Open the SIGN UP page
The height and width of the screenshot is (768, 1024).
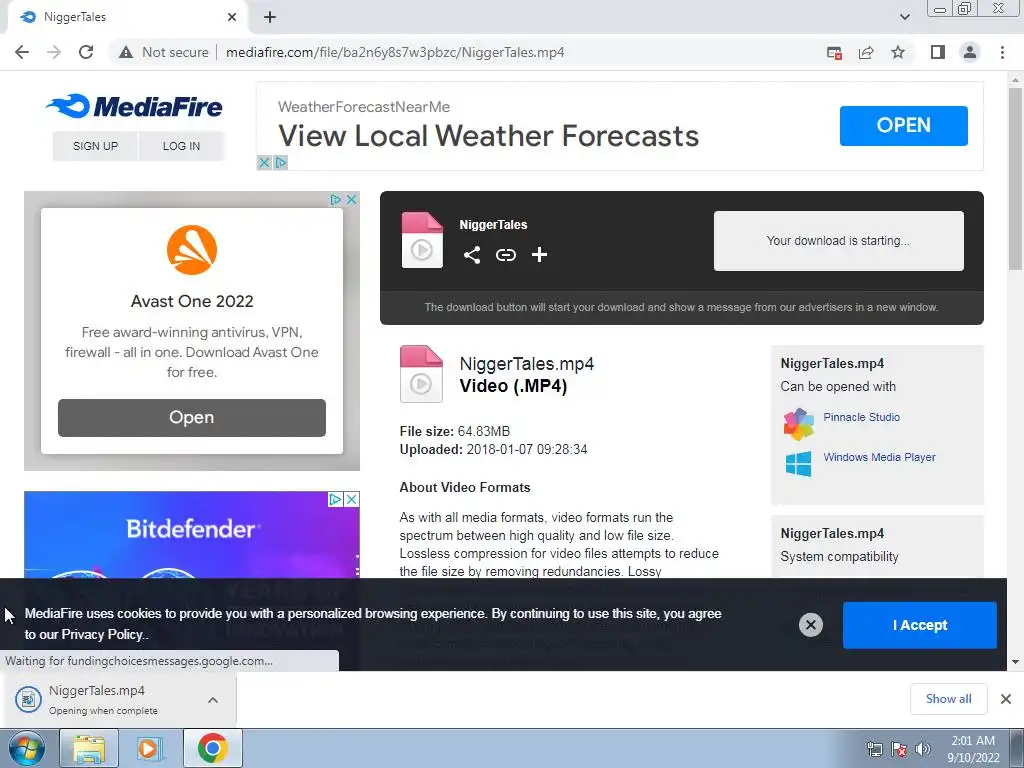95,146
